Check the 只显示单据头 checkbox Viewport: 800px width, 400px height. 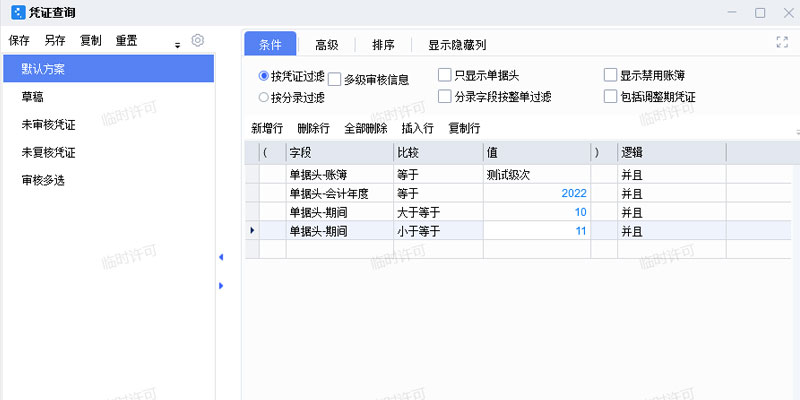445,75
